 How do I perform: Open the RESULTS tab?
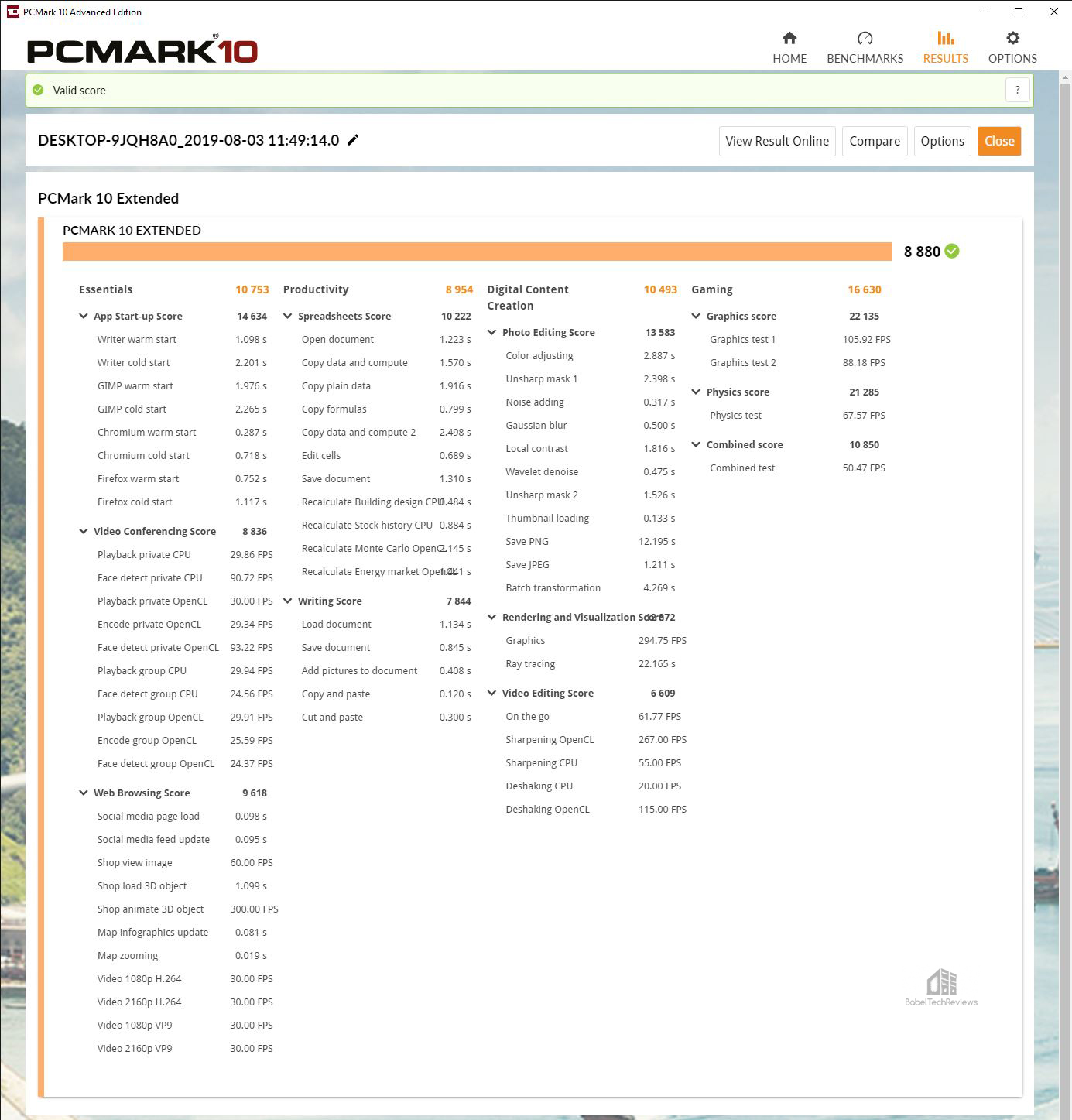[945, 48]
